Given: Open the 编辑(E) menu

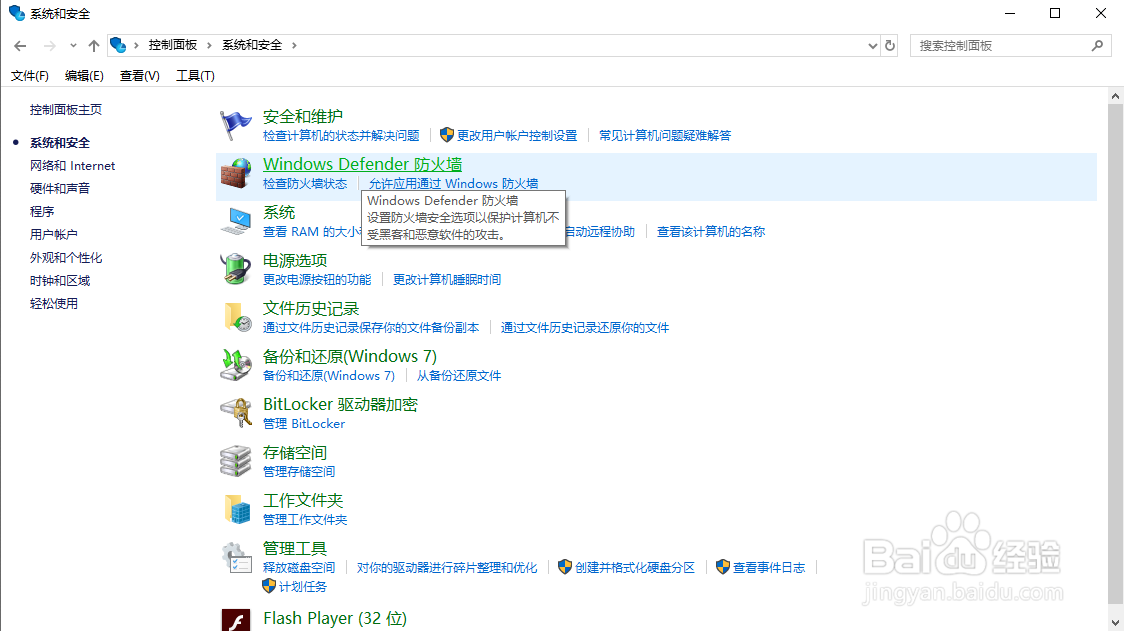Looking at the screenshot, I should (x=84, y=75).
